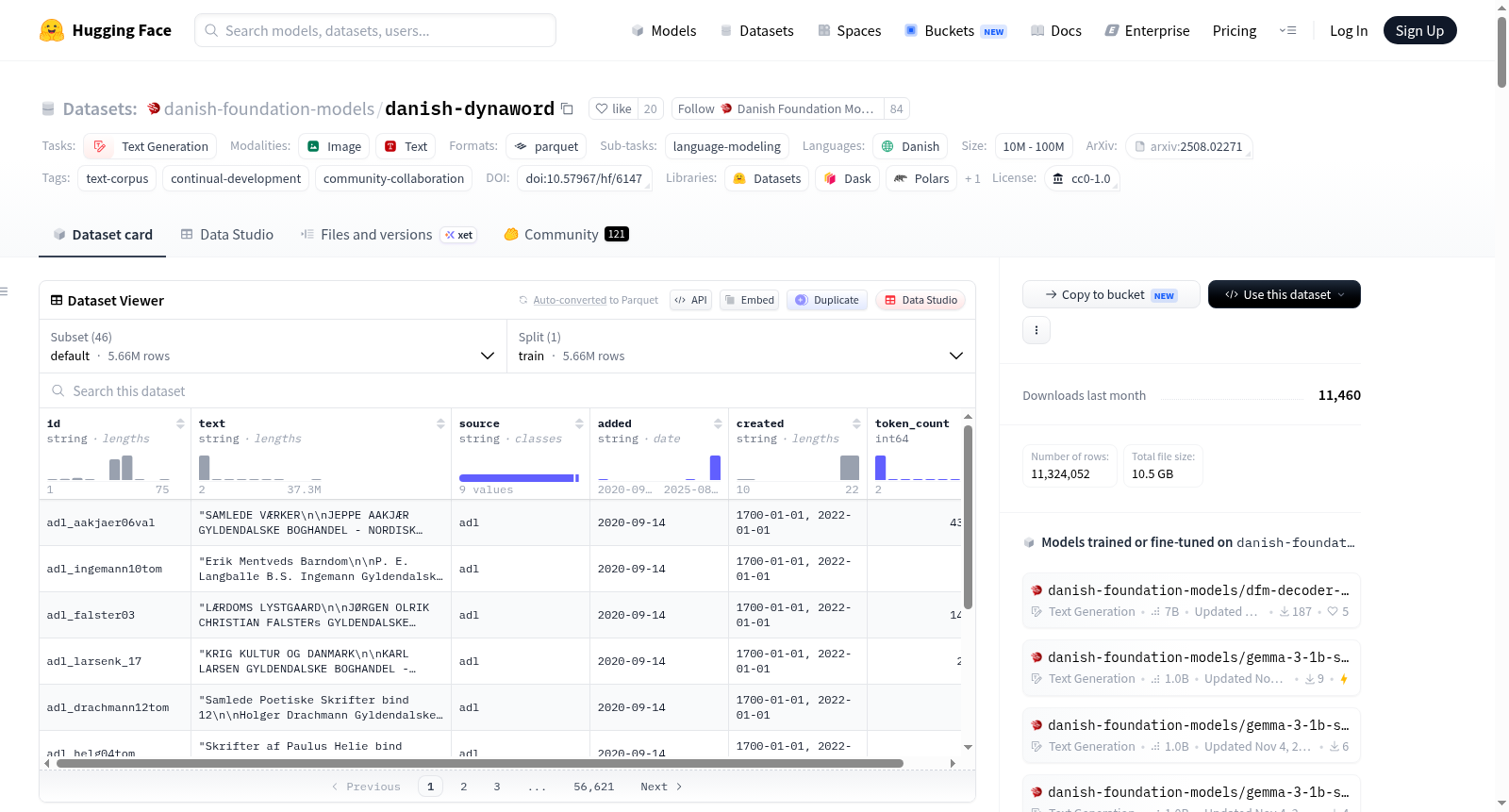Jump to last page 56,621

click(594, 787)
